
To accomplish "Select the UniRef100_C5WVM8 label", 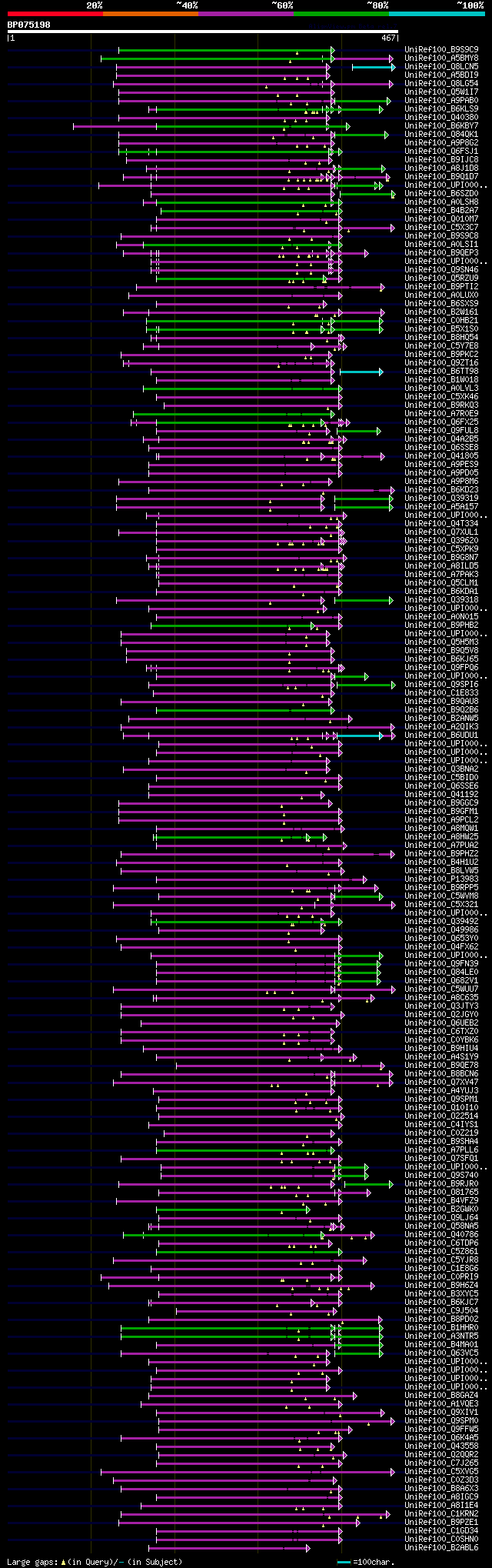I will [x=441, y=896].
